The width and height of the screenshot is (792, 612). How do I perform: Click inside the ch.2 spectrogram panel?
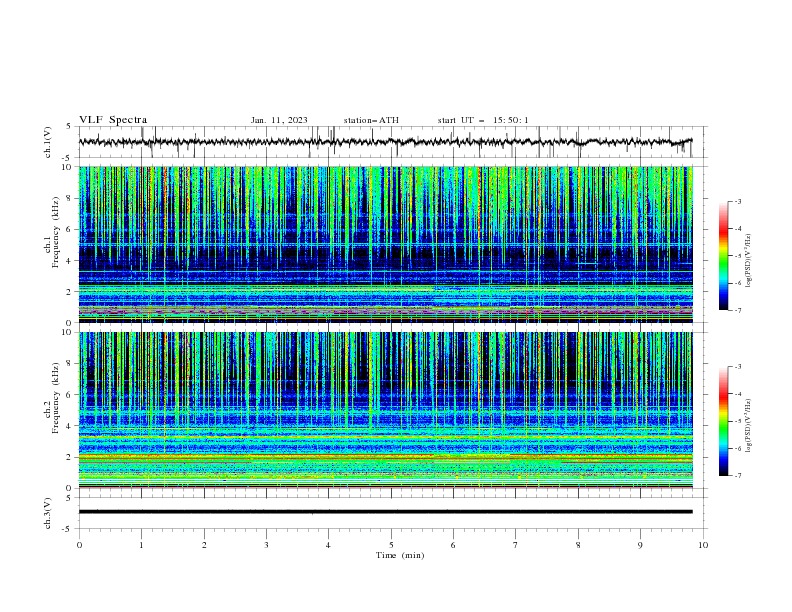click(x=386, y=410)
